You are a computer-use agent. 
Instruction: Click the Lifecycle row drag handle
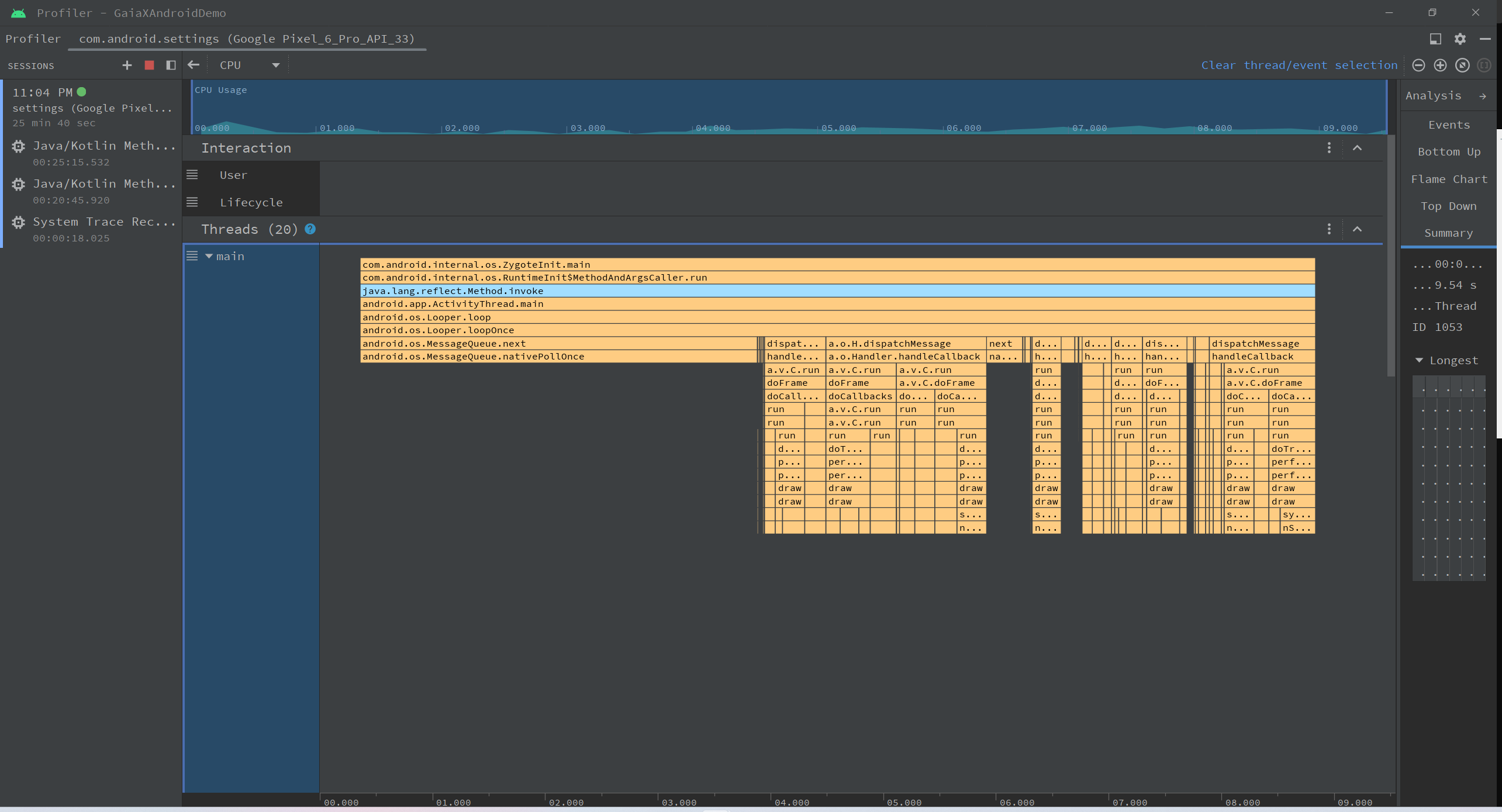coord(192,202)
